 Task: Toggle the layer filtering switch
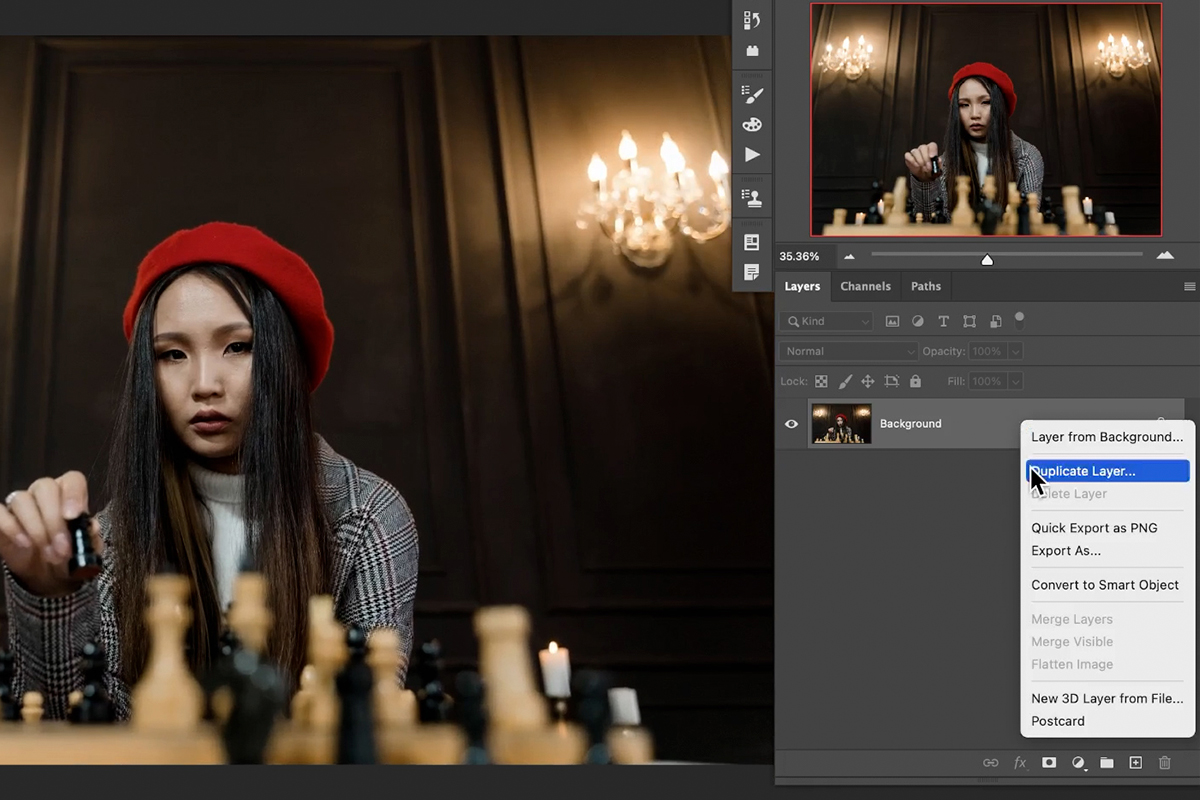click(1020, 320)
